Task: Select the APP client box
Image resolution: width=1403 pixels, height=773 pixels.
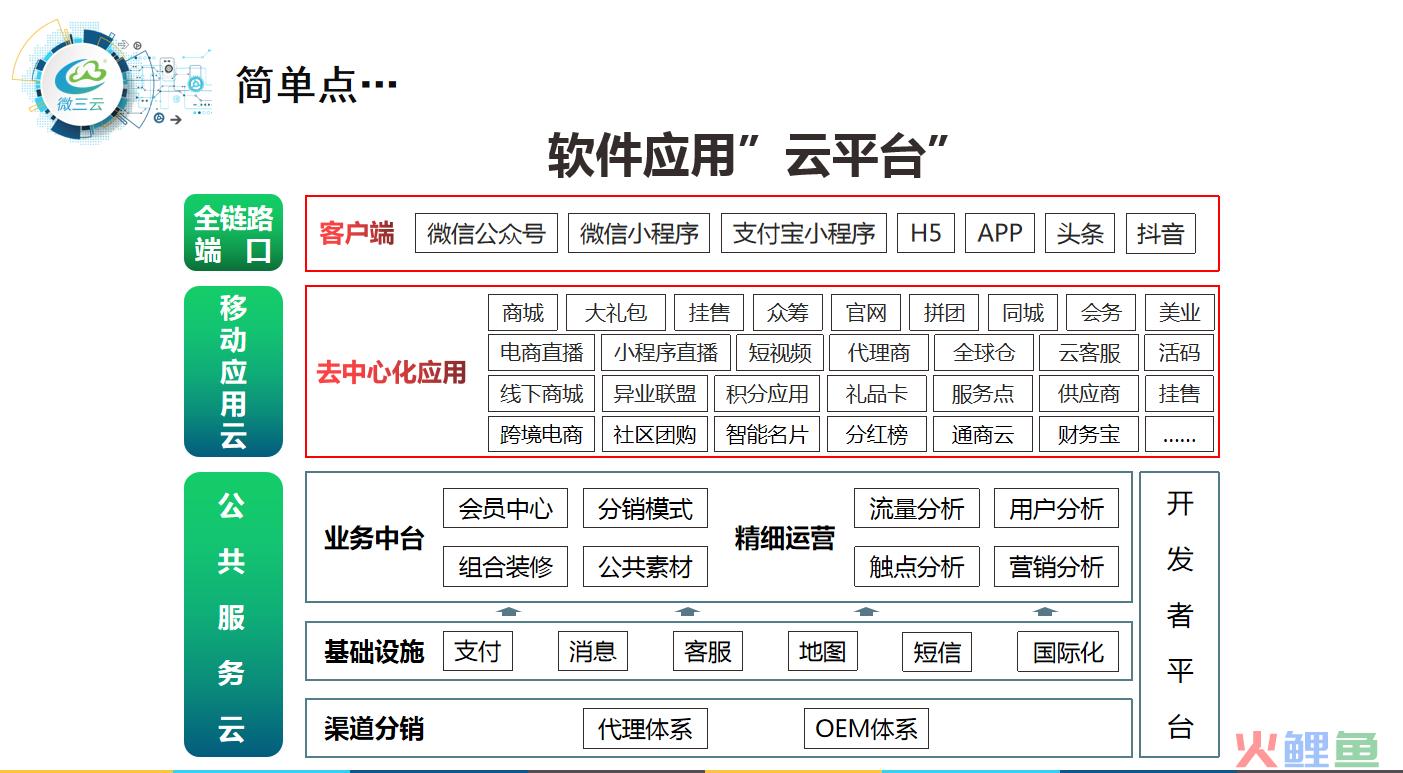Action: tap(1000, 233)
